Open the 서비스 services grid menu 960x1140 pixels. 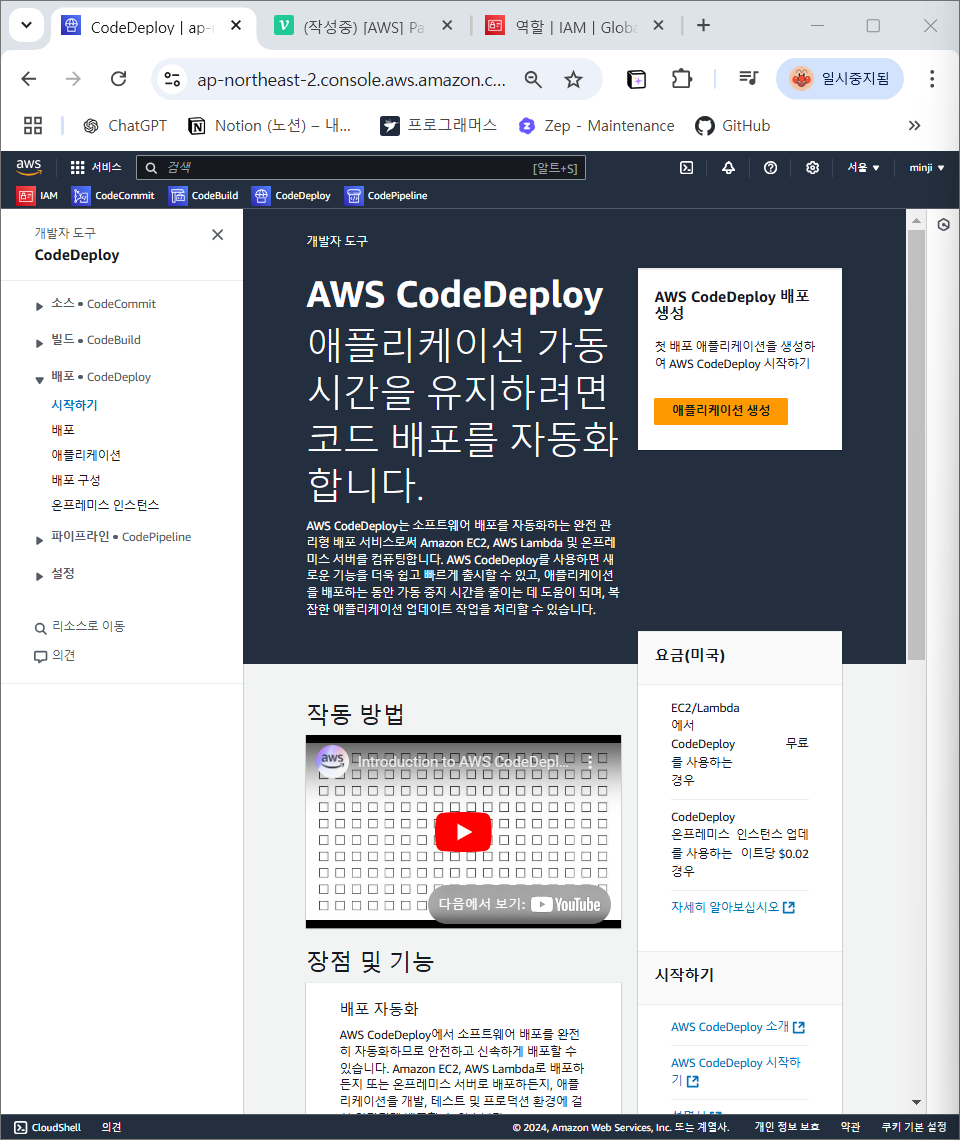95,167
